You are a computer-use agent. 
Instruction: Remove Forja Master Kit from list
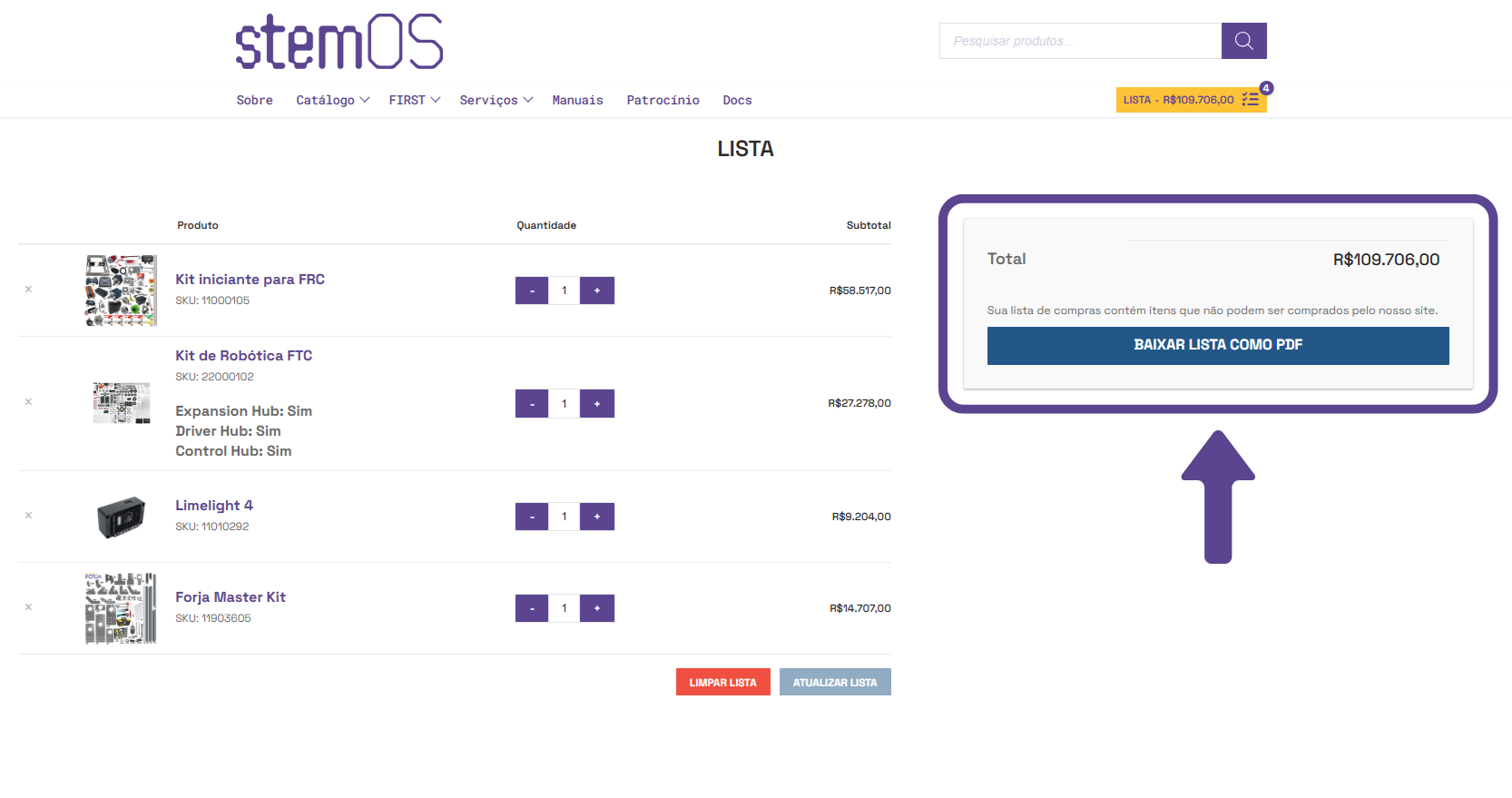[x=28, y=607]
